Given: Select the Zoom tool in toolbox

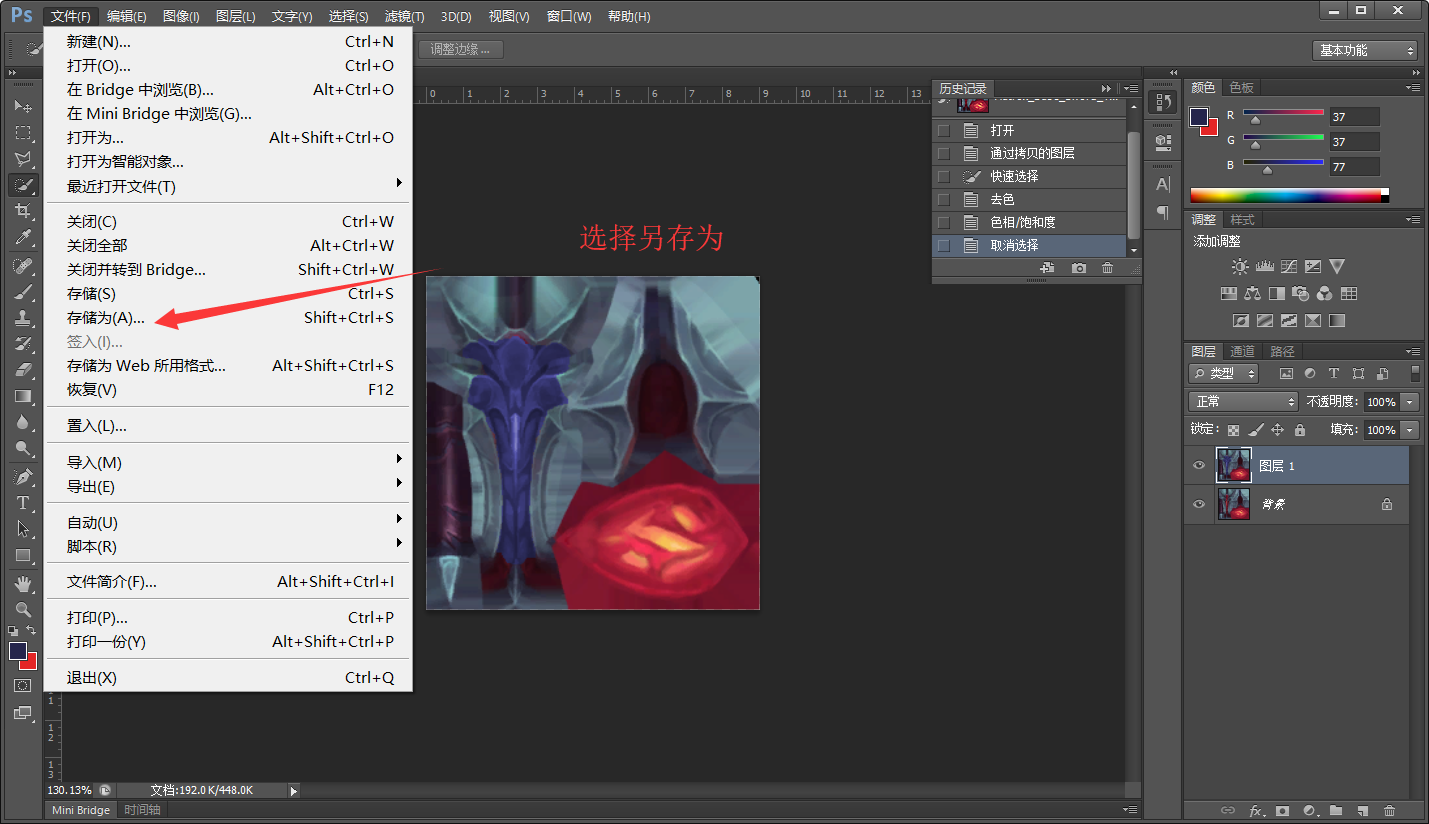Looking at the screenshot, I should point(23,609).
